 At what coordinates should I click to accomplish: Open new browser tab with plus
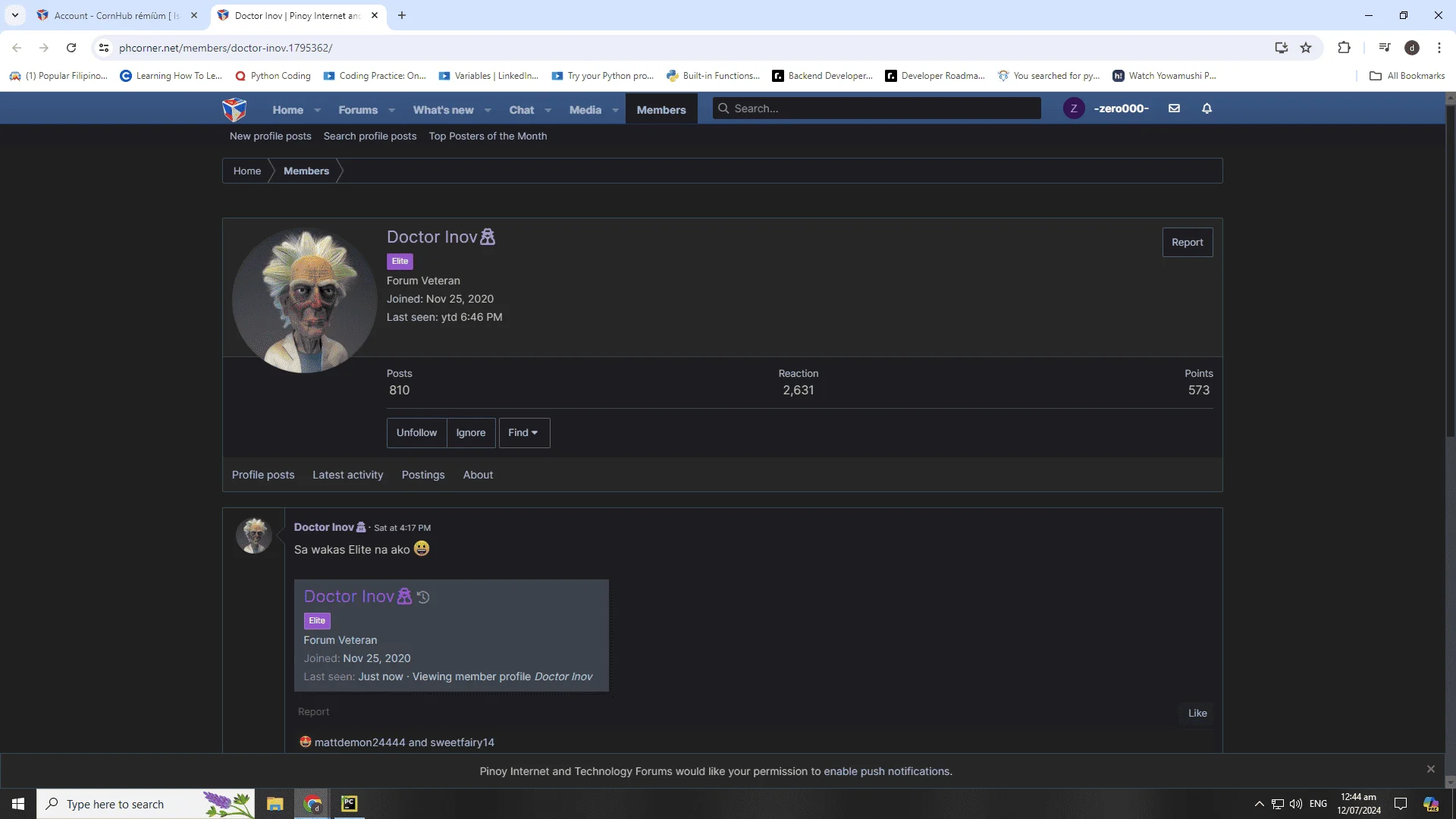(x=402, y=15)
